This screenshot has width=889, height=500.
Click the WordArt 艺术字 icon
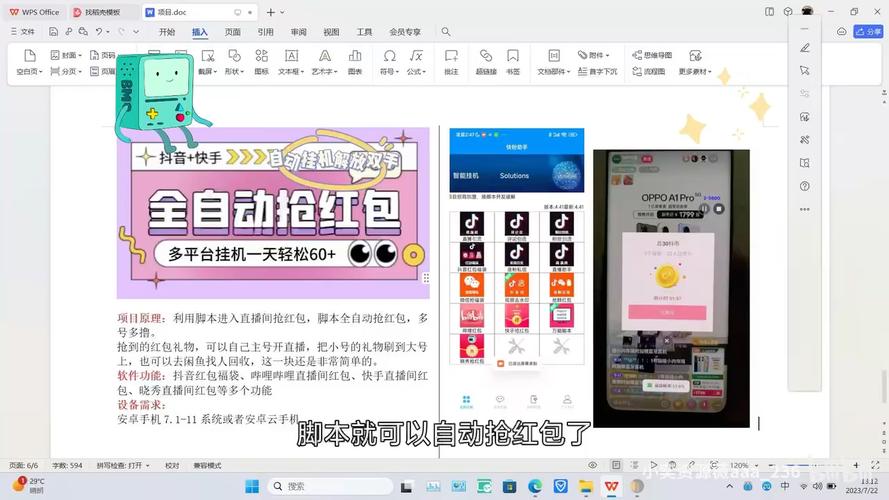pyautogui.click(x=325, y=60)
